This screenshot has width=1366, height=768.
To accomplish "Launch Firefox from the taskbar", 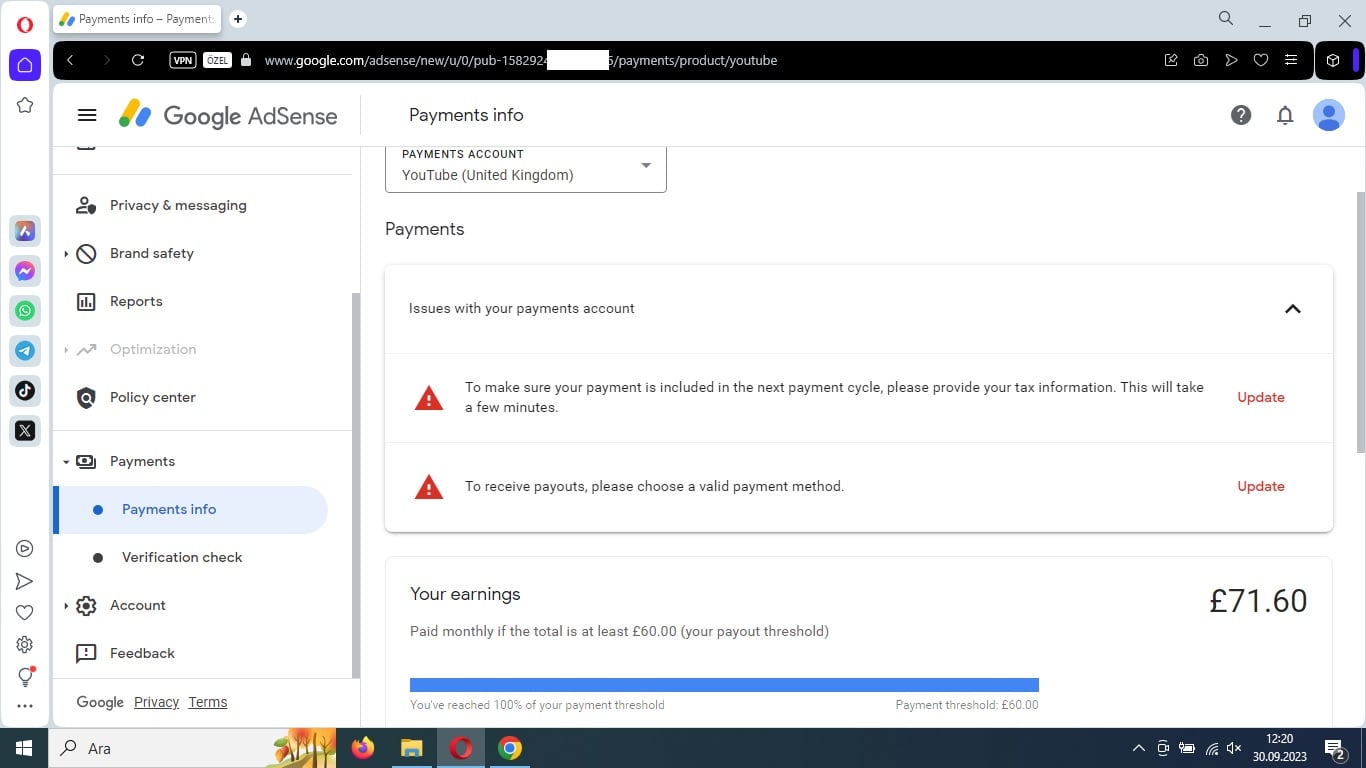I will (x=363, y=748).
